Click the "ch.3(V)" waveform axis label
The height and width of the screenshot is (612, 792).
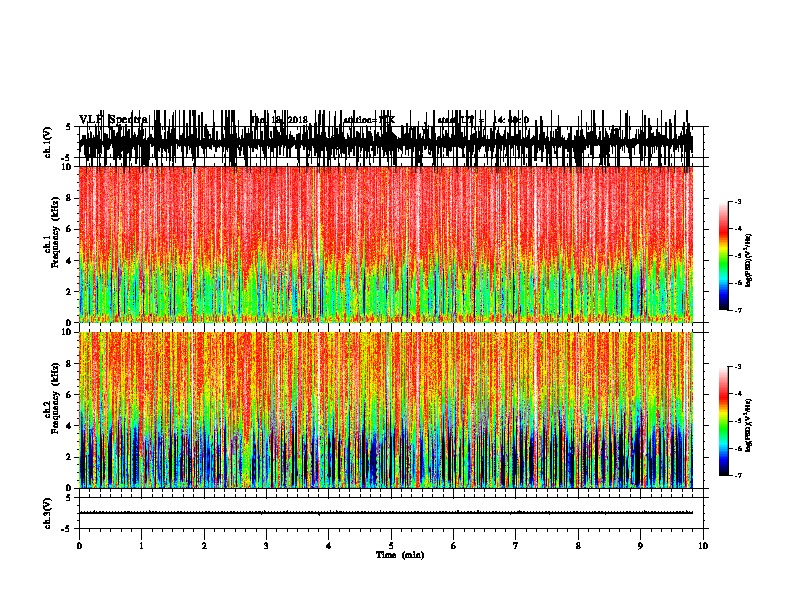[47, 513]
